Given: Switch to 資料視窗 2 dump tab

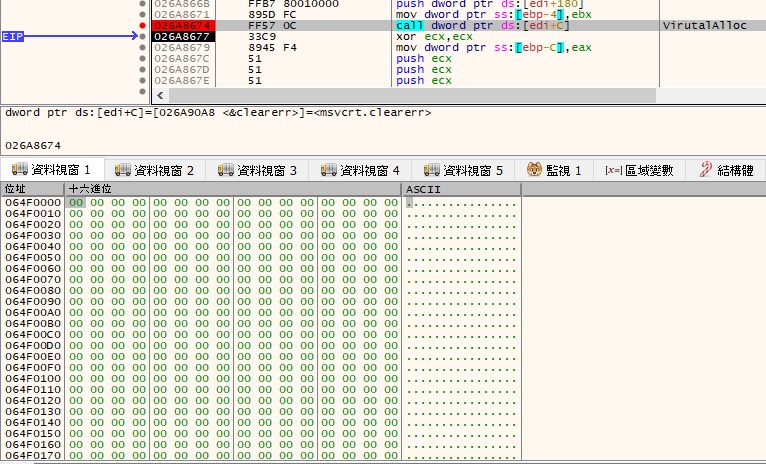Looking at the screenshot, I should pos(154,170).
